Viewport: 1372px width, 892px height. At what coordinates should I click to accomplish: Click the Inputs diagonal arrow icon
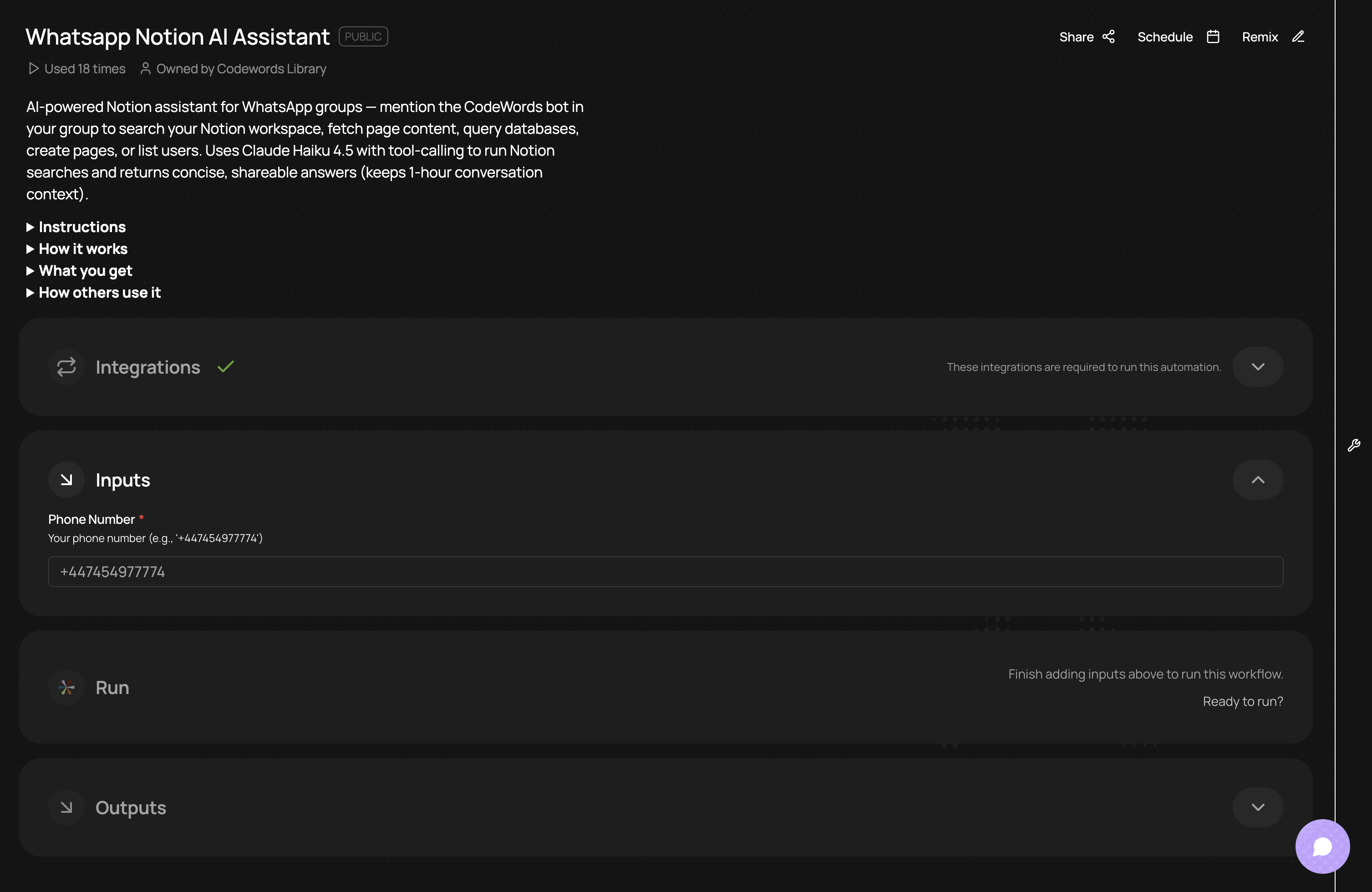[x=66, y=479]
